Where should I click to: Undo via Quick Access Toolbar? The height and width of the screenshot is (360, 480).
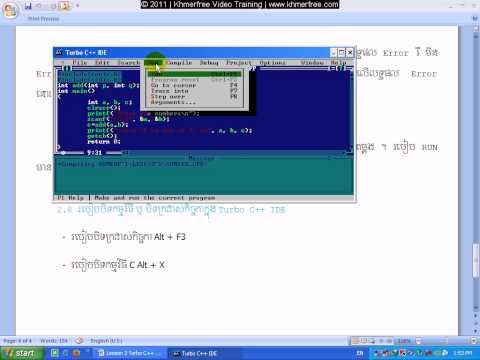39,6
